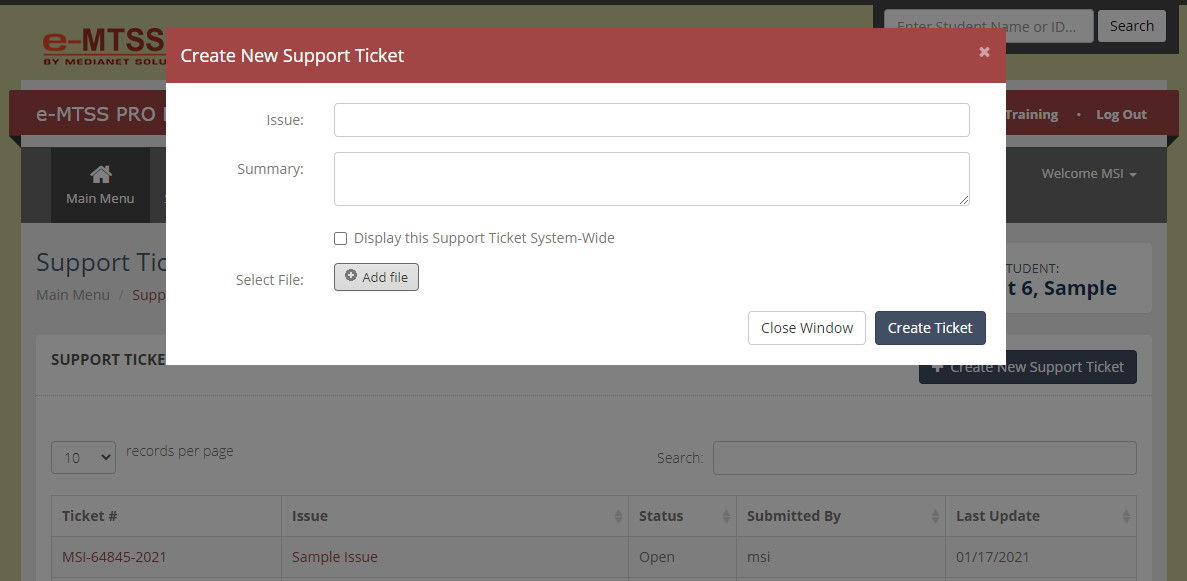This screenshot has width=1187, height=581.
Task: Sort by Issue column arrows
Action: click(618, 517)
